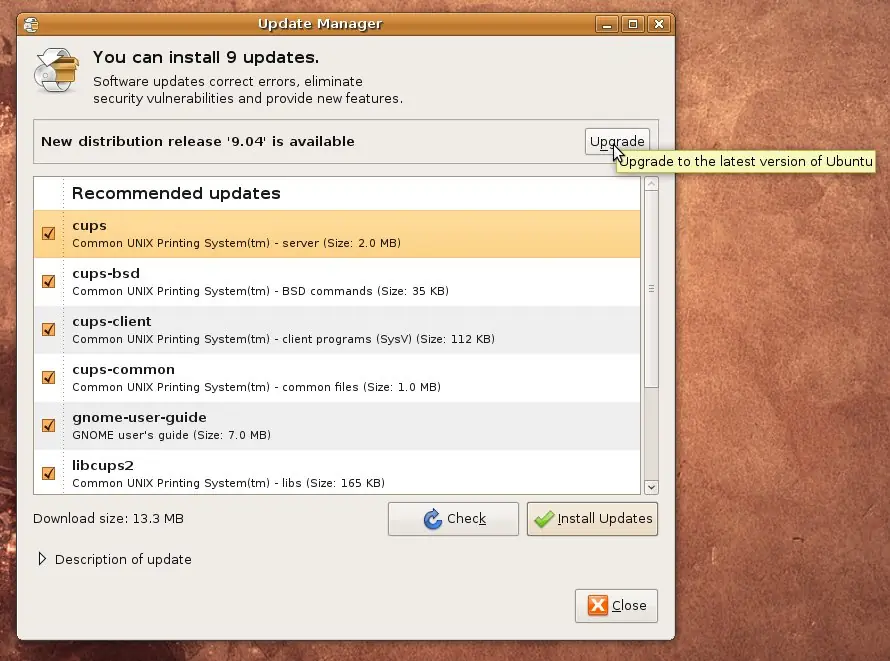Maximize the Update Manager window
The height and width of the screenshot is (661, 890).
633,24
